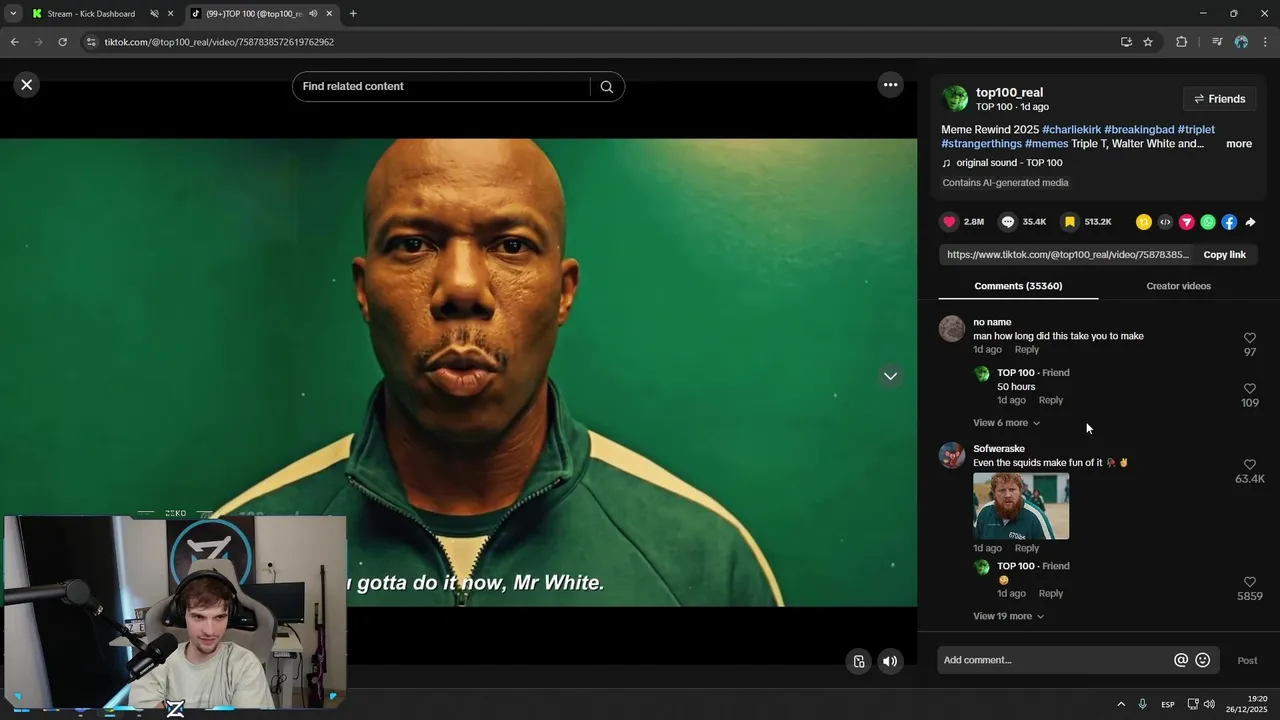Reload the page
Viewport: 1280px width, 720px height.
pyautogui.click(x=62, y=42)
